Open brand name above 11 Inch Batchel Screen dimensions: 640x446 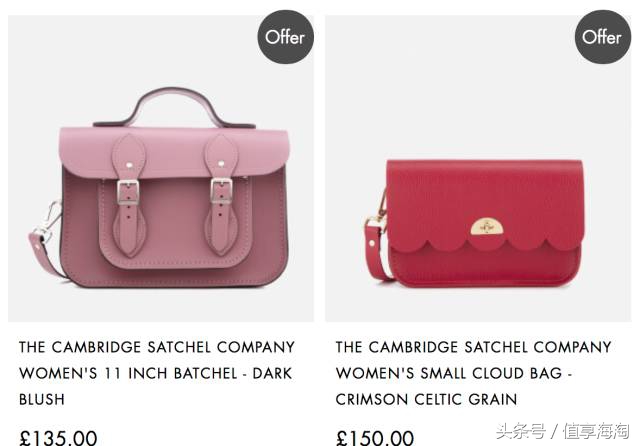pos(157,347)
